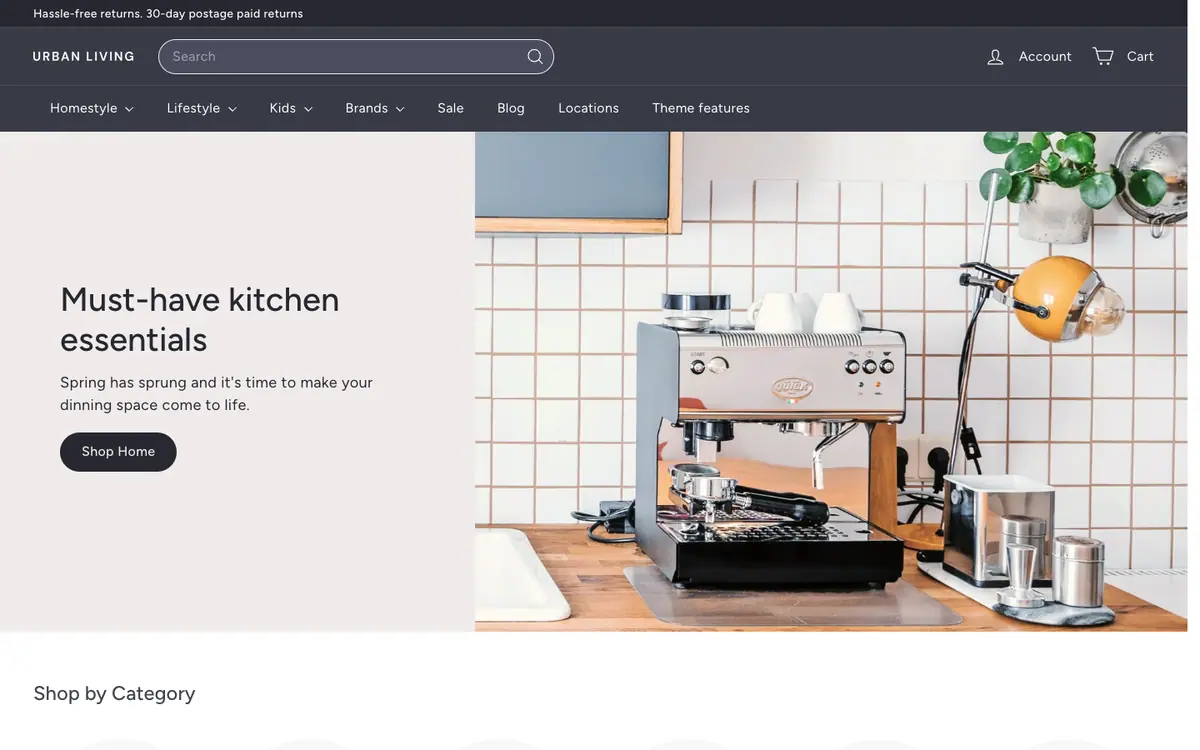Go to the Sale page

[x=451, y=108]
